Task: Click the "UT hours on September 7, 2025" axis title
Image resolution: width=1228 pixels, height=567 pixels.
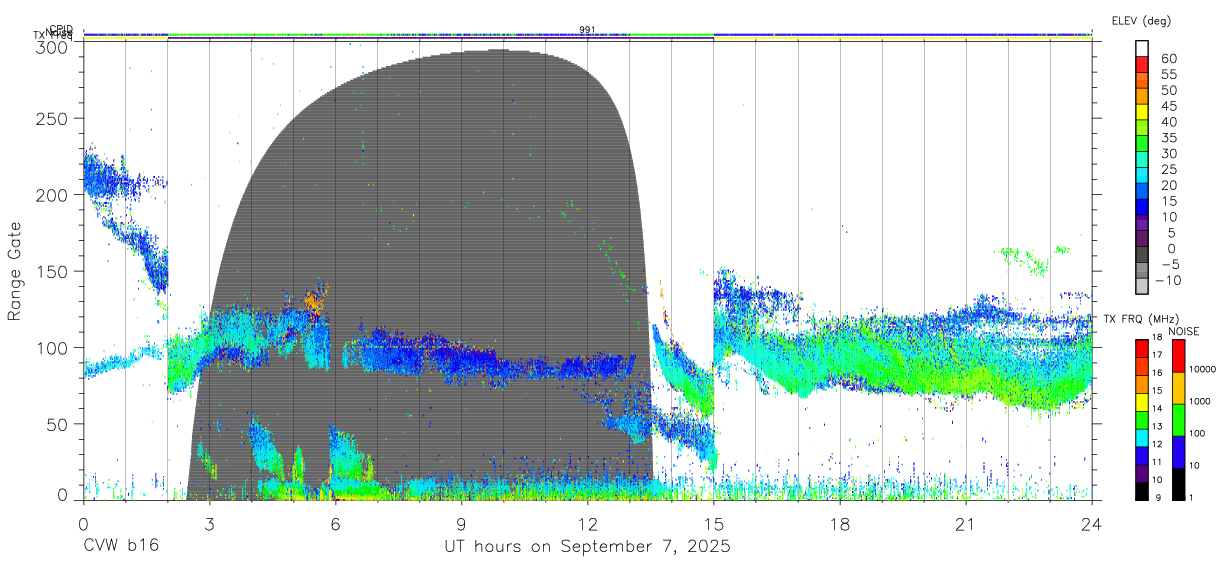Action: click(x=587, y=547)
